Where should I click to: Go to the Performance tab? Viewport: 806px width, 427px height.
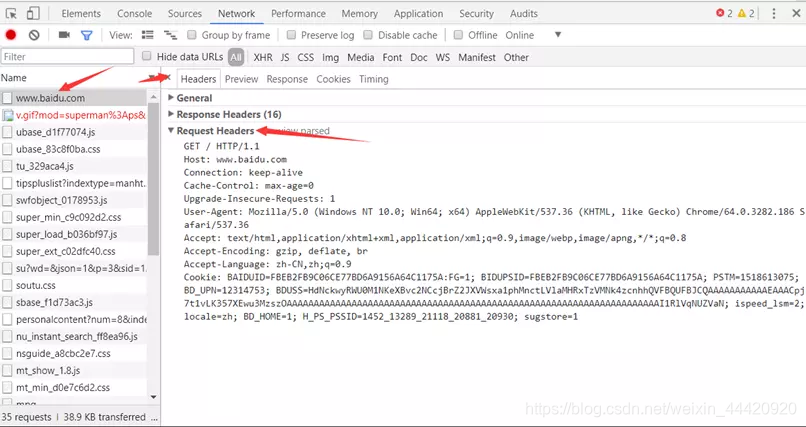[x=298, y=14]
